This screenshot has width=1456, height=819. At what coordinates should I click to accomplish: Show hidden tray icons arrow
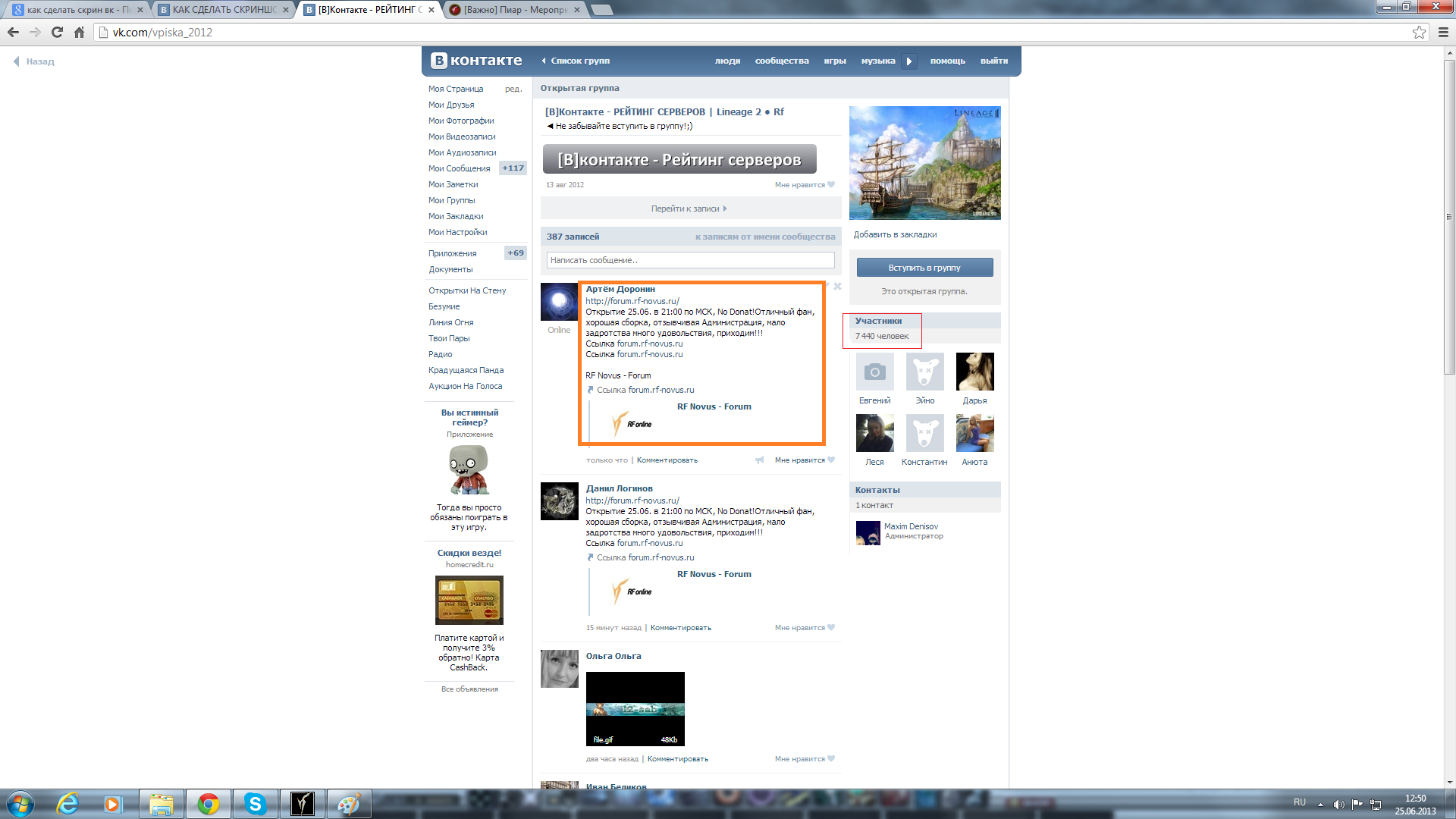pos(1320,804)
